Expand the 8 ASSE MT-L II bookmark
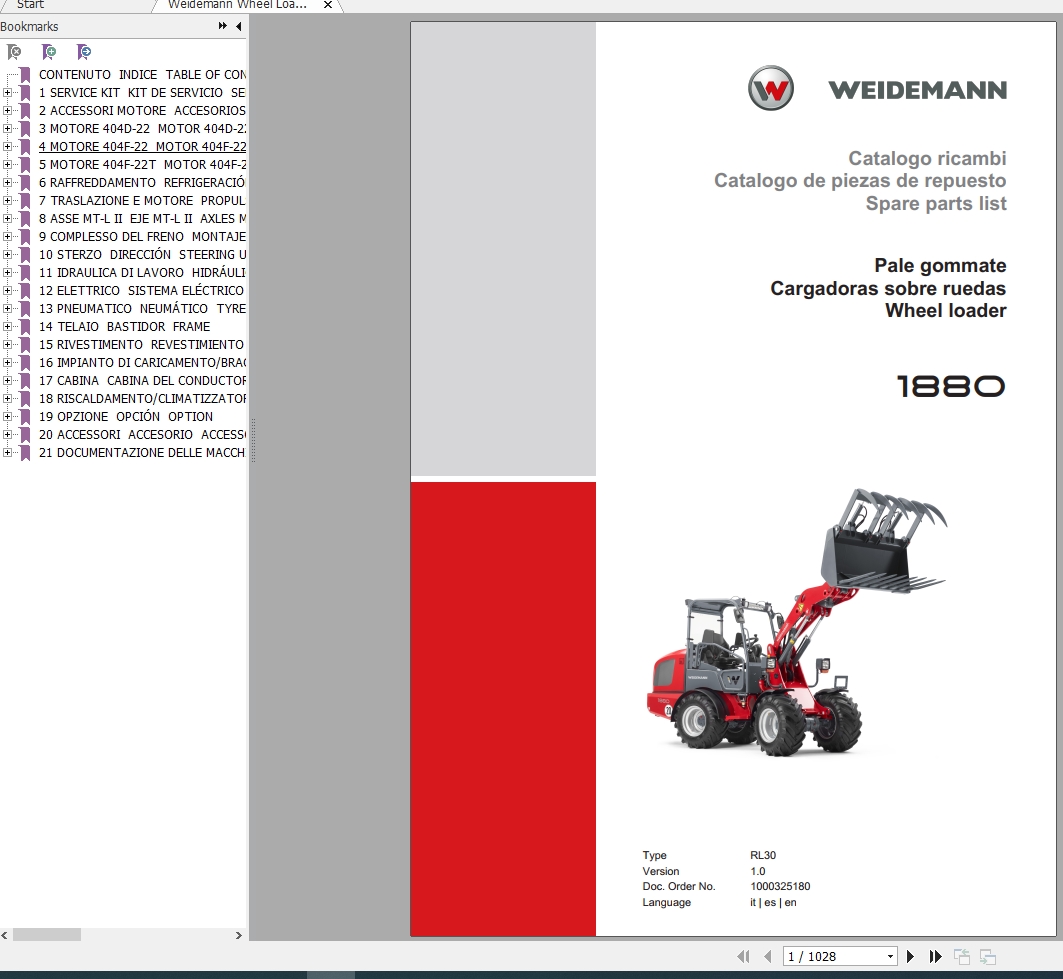The image size is (1063, 979). coord(7,218)
